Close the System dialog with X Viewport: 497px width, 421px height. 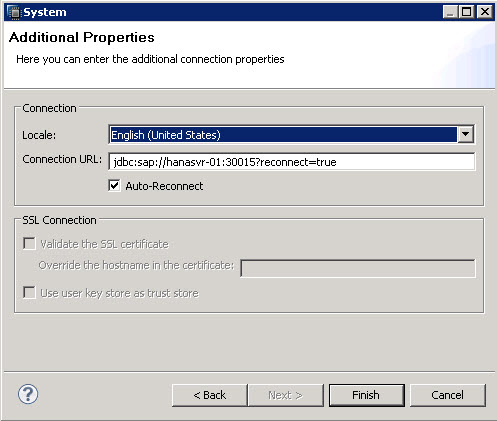[x=484, y=12]
